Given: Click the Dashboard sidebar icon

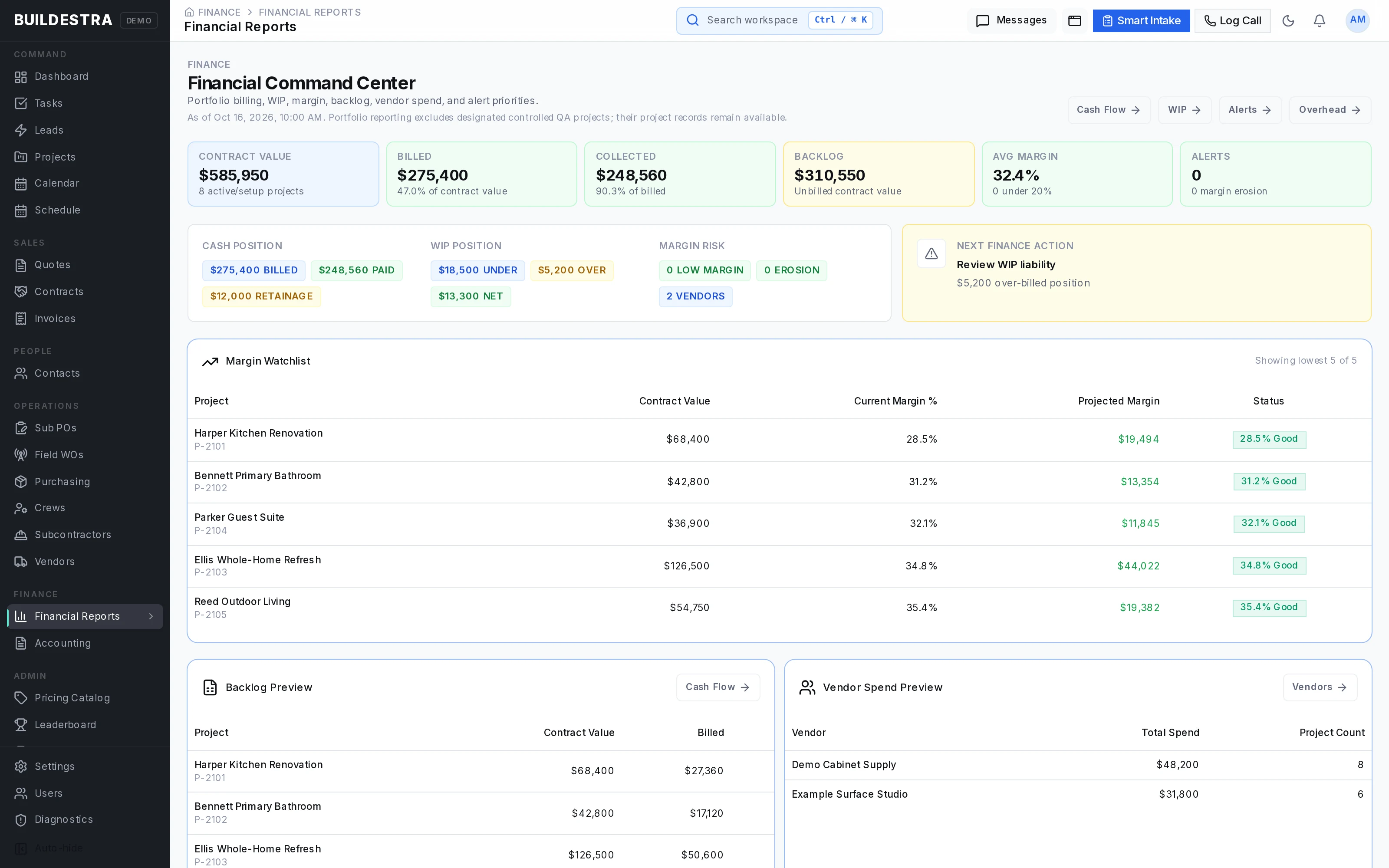Looking at the screenshot, I should (x=21, y=77).
